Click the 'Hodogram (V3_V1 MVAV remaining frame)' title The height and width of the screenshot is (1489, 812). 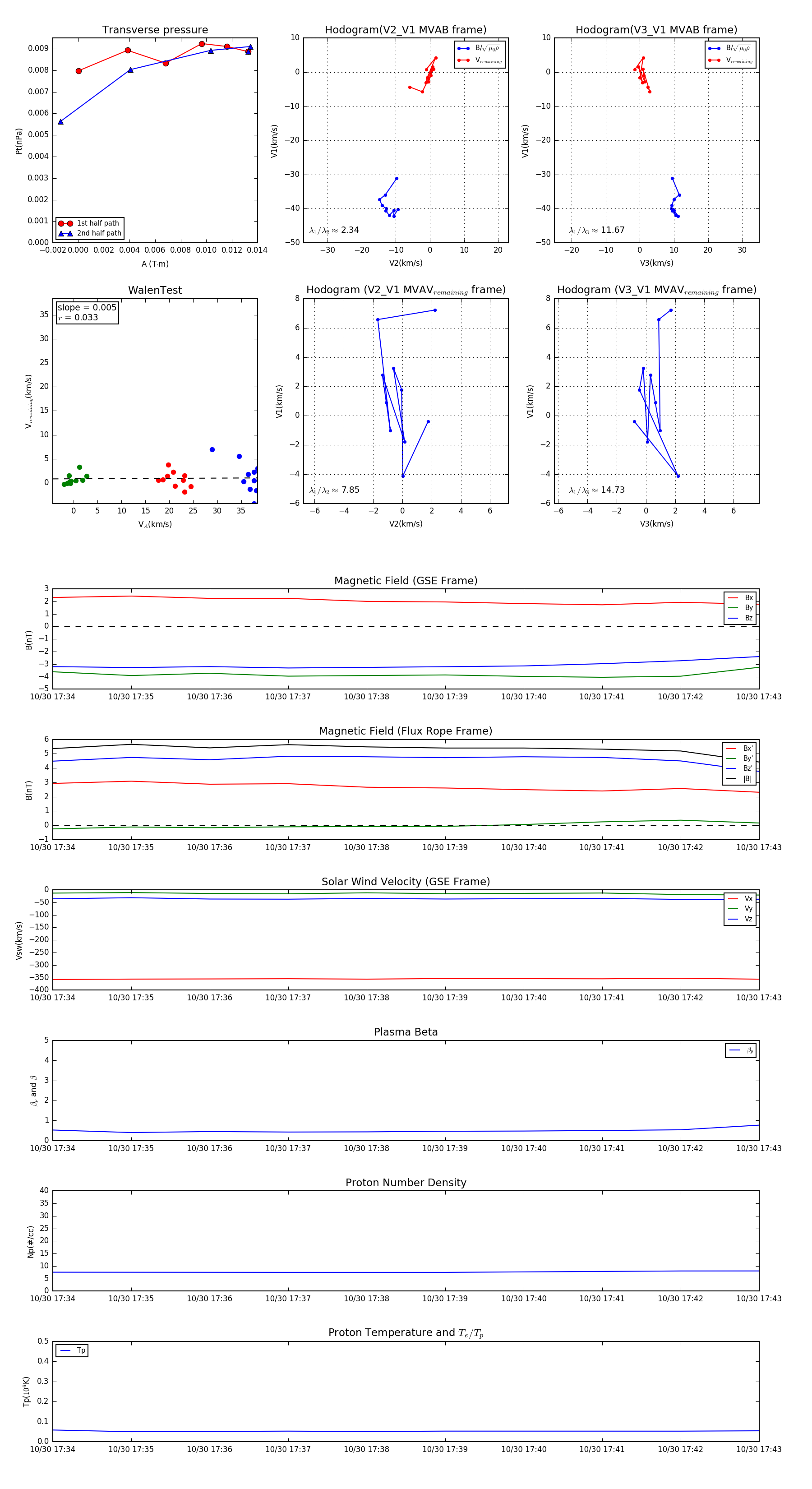[x=656, y=290]
